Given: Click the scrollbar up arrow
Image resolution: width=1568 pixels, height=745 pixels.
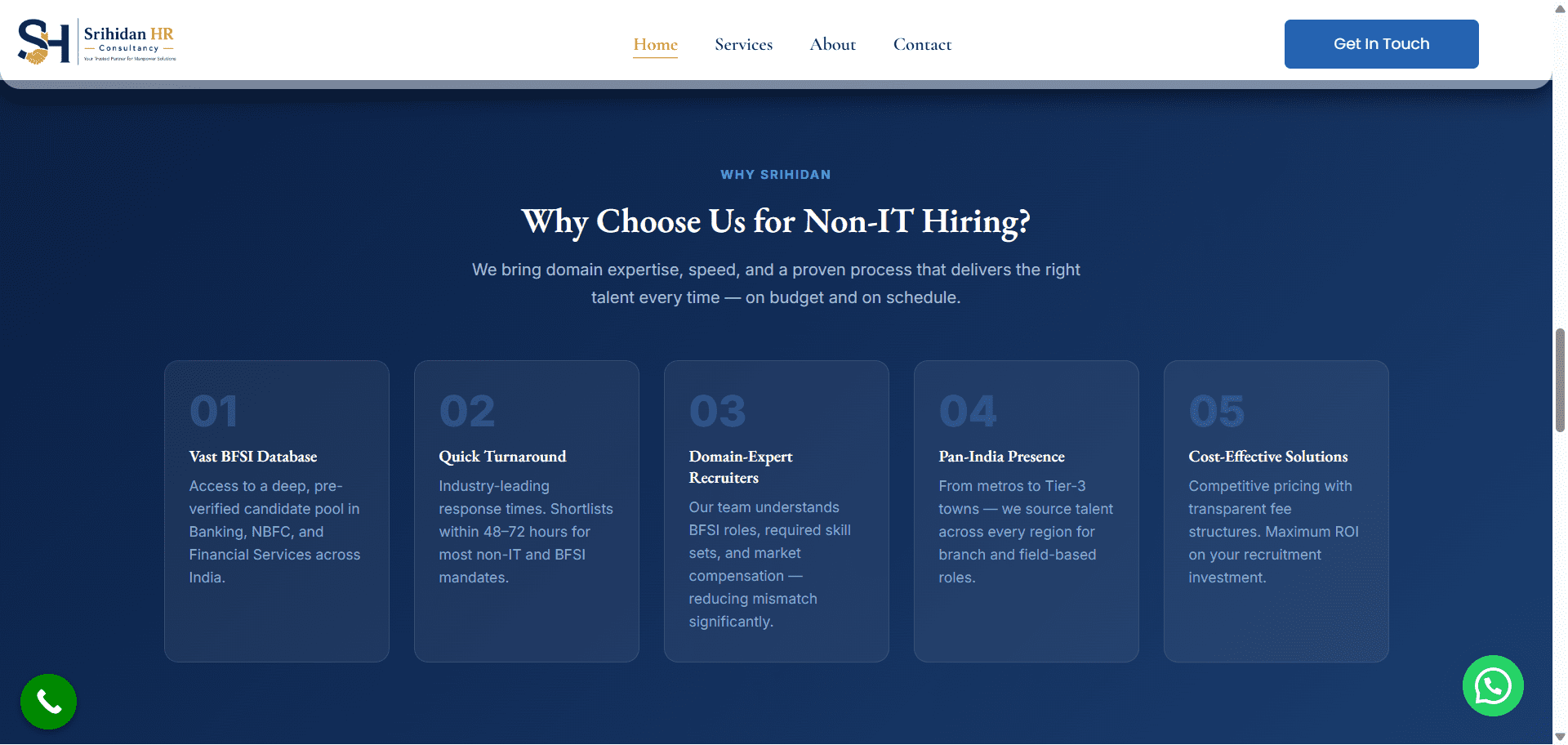Looking at the screenshot, I should 1560,7.
